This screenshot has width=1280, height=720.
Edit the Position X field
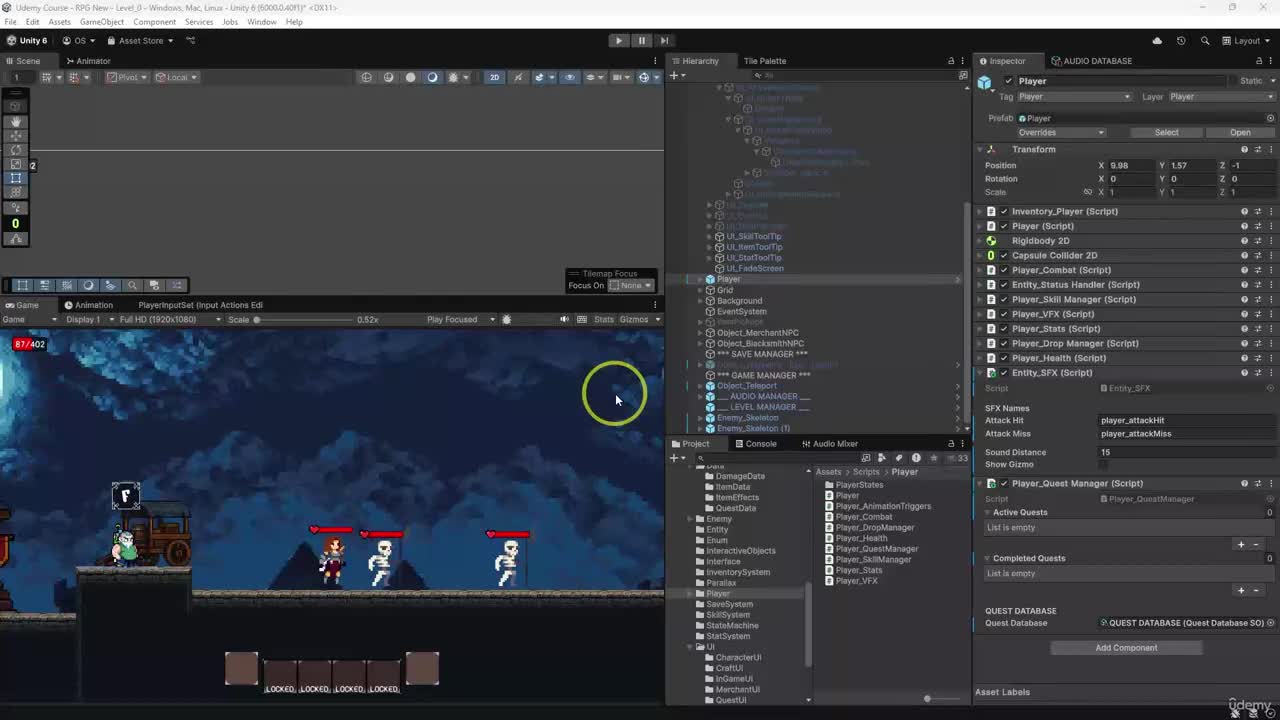(1130, 166)
